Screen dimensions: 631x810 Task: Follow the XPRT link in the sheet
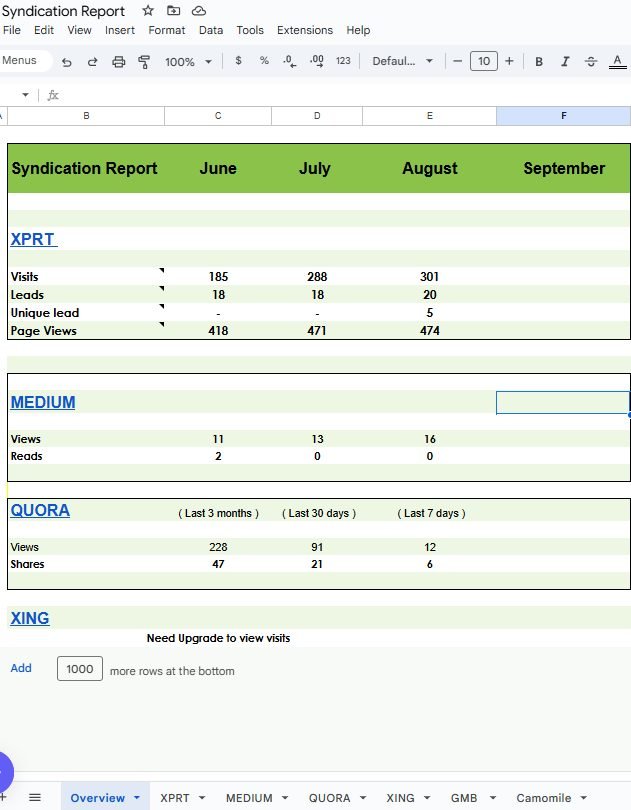tap(34, 239)
